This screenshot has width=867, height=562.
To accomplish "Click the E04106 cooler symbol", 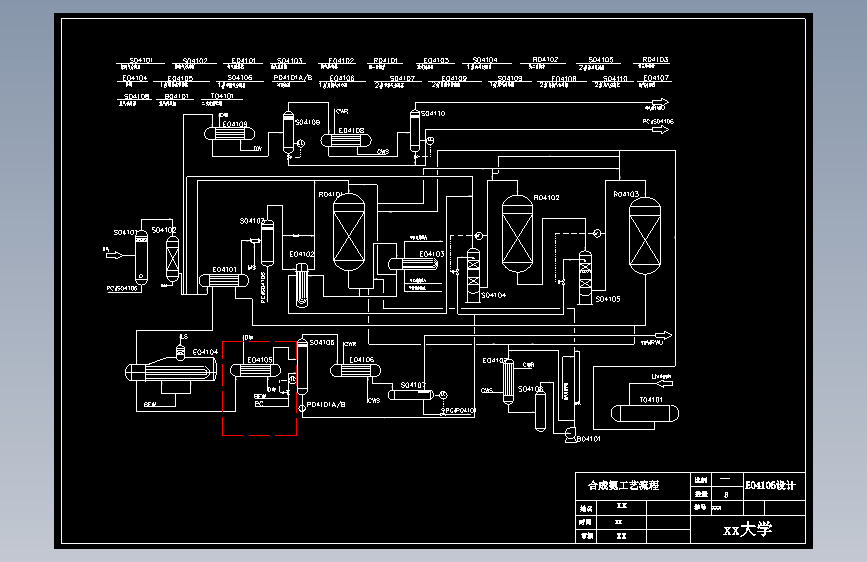I will (x=356, y=370).
